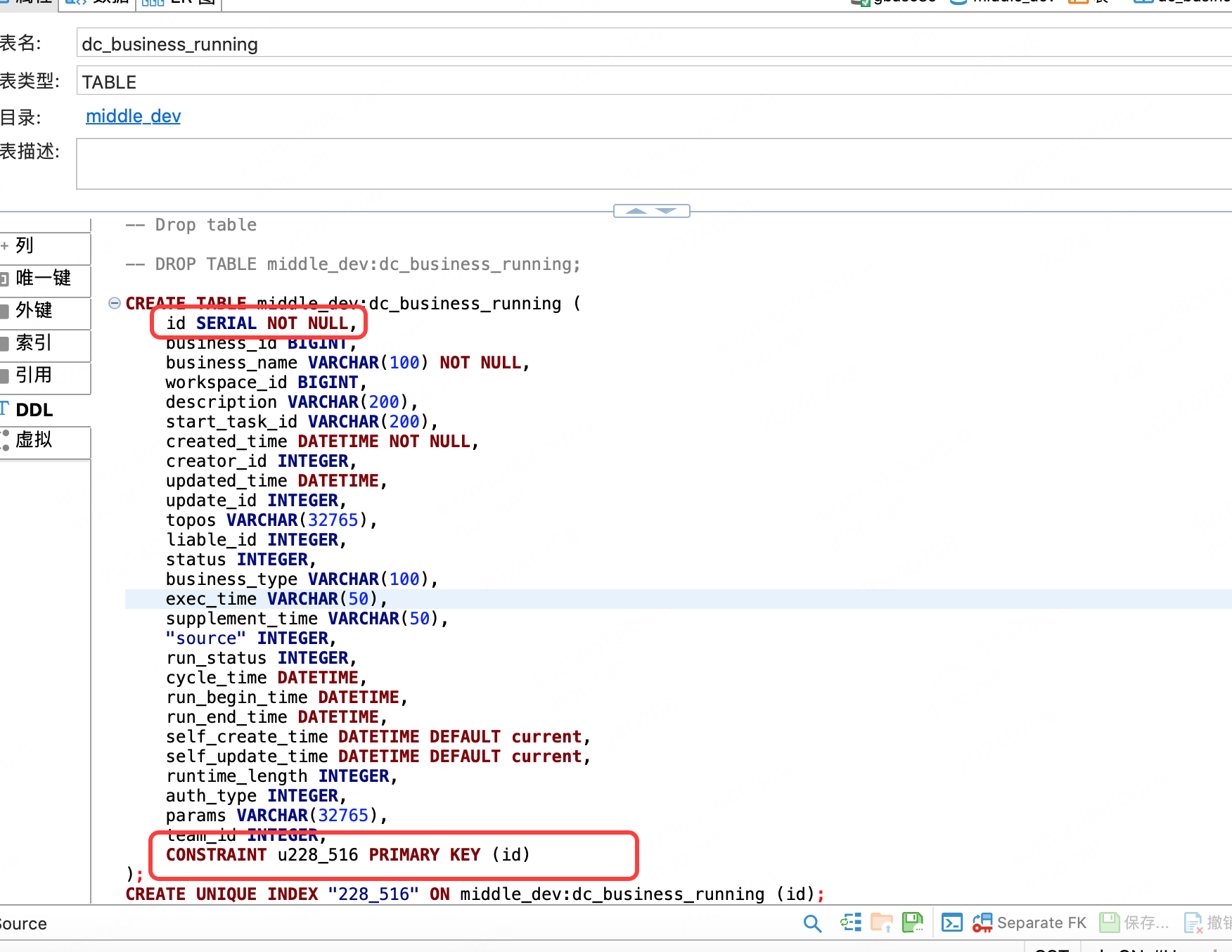Click the run_status INTEGER line
The height and width of the screenshot is (952, 1232).
pos(262,658)
